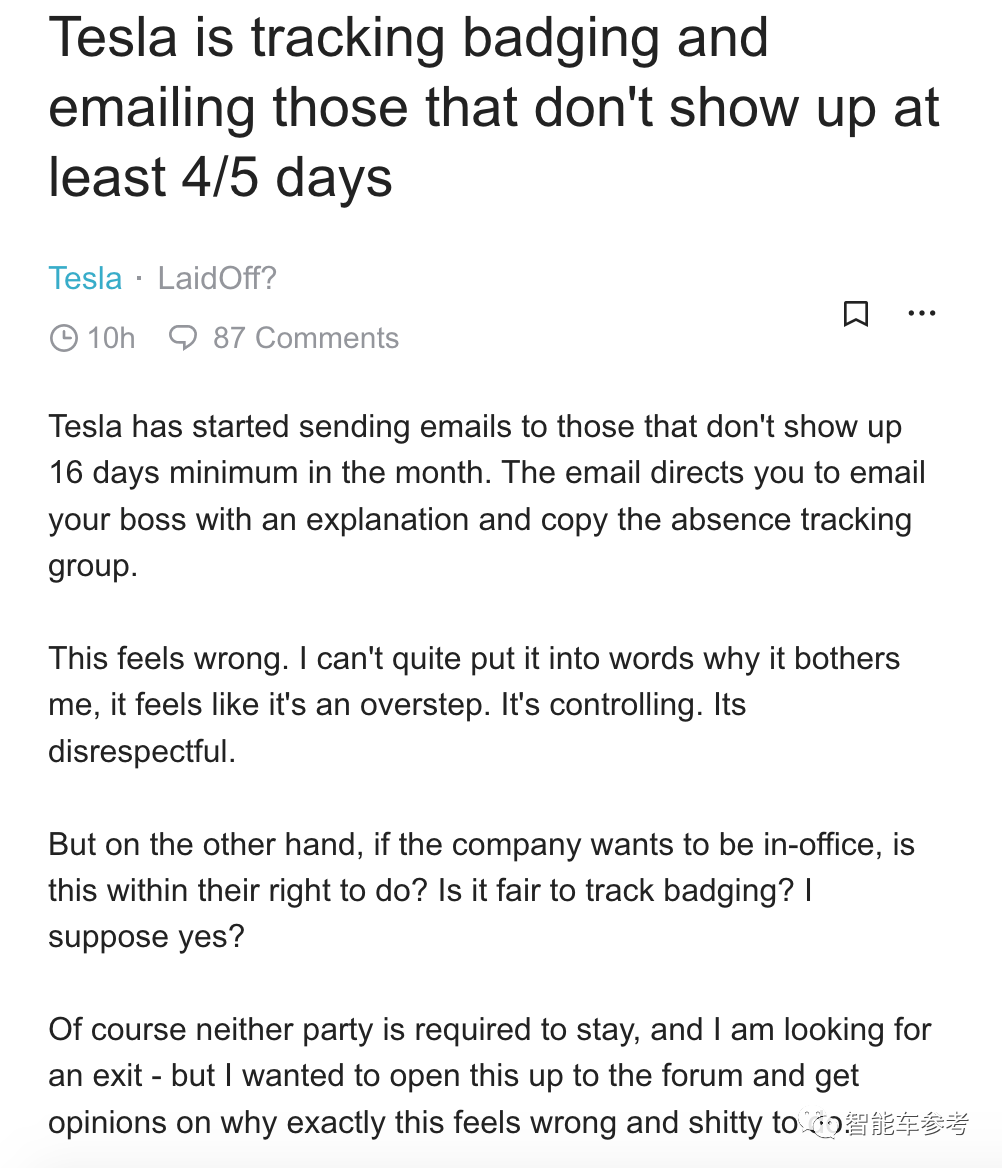Click the paragraph starting 'This feels wrong'
The height and width of the screenshot is (1168, 1002).
click(474, 705)
